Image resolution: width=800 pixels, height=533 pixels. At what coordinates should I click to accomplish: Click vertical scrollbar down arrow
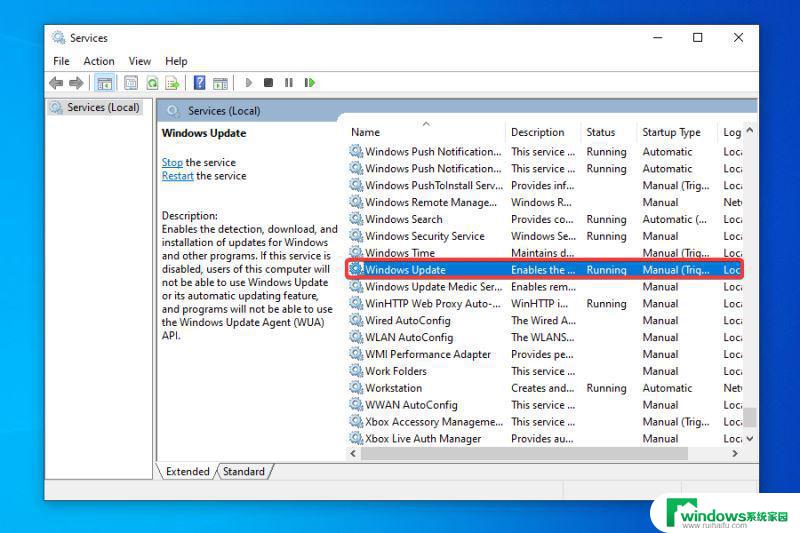pos(749,439)
